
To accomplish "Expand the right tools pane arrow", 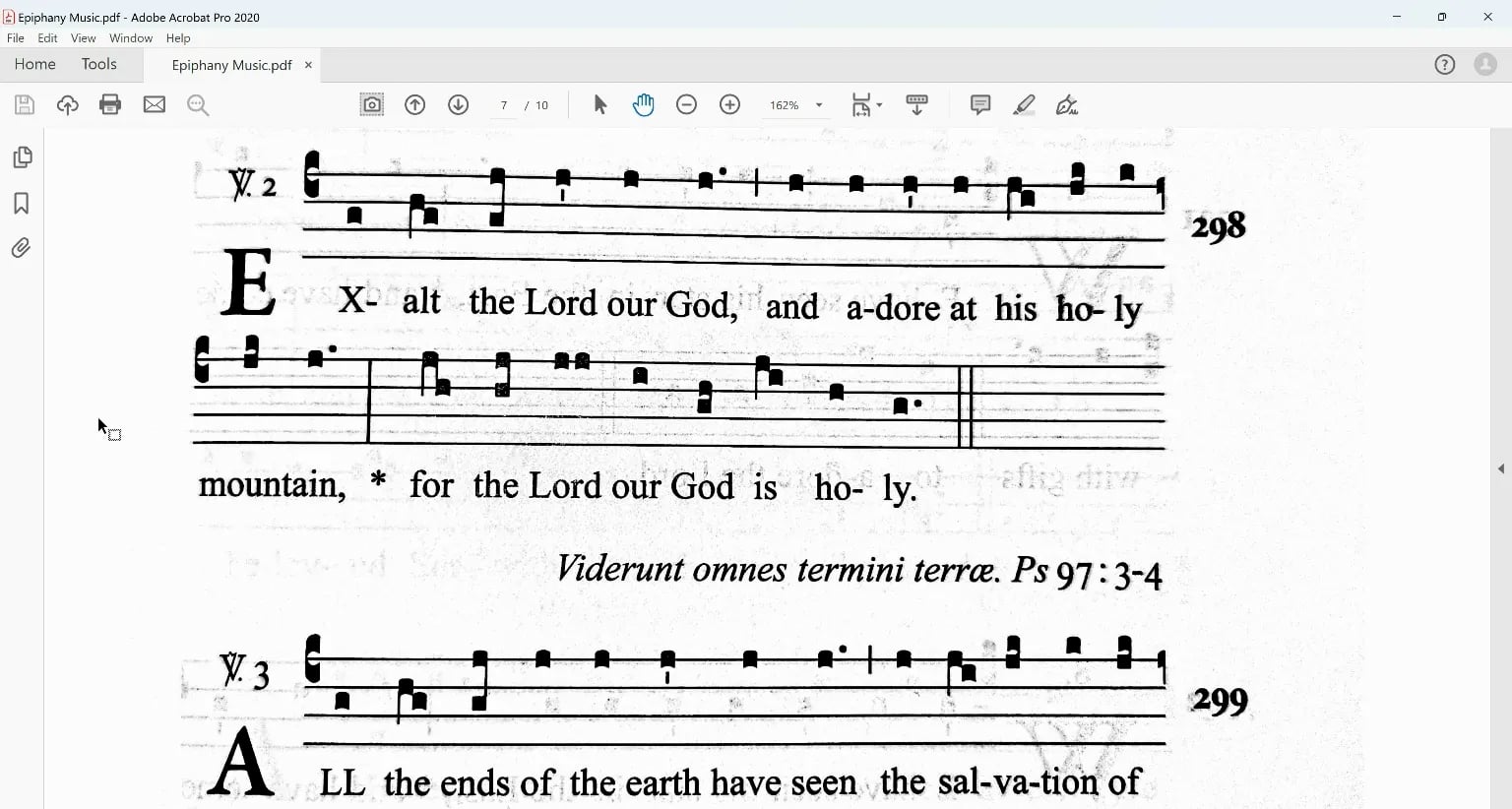I will (x=1501, y=469).
